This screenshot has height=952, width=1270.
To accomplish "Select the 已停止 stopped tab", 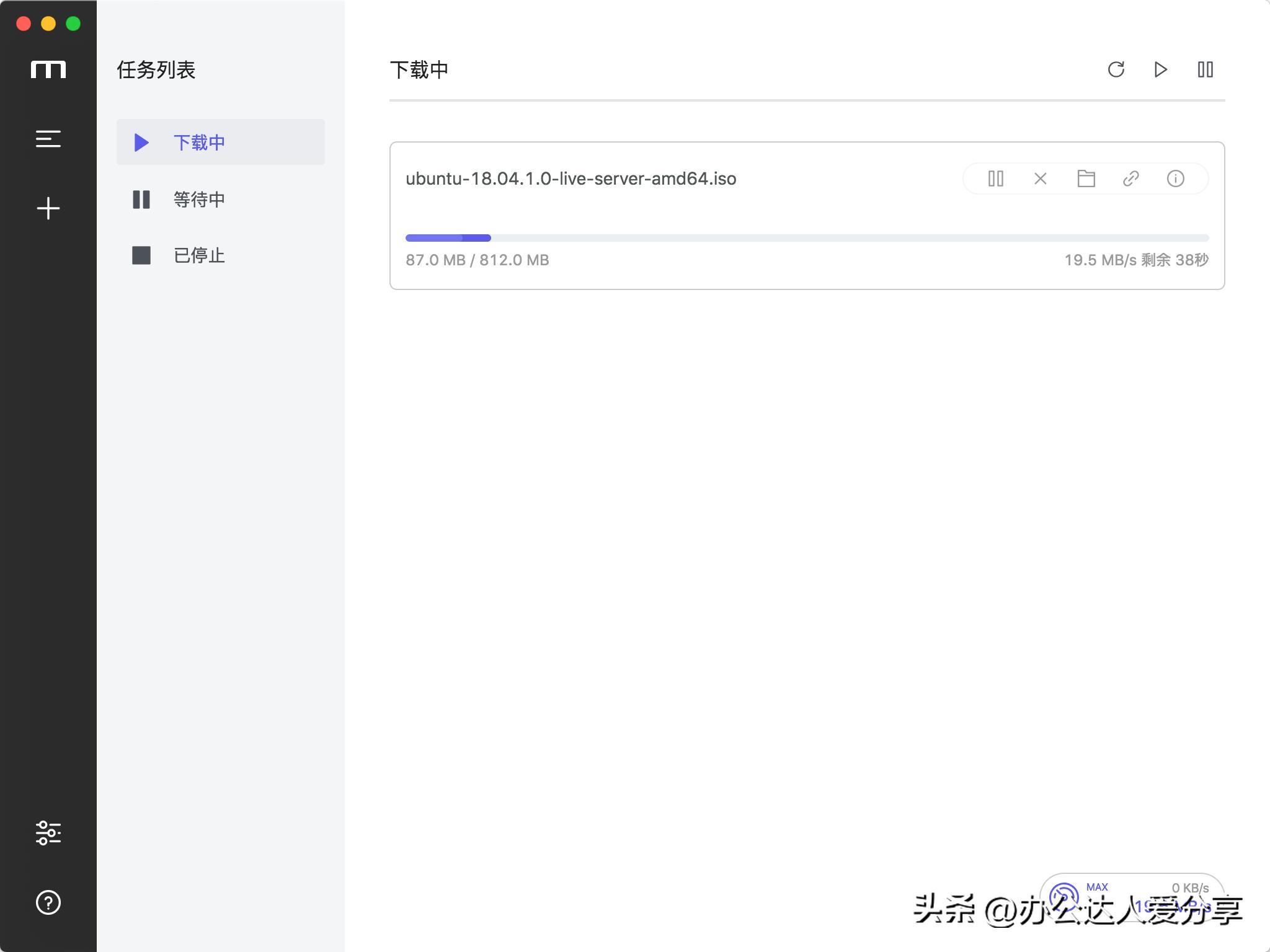I will pyautogui.click(x=221, y=255).
